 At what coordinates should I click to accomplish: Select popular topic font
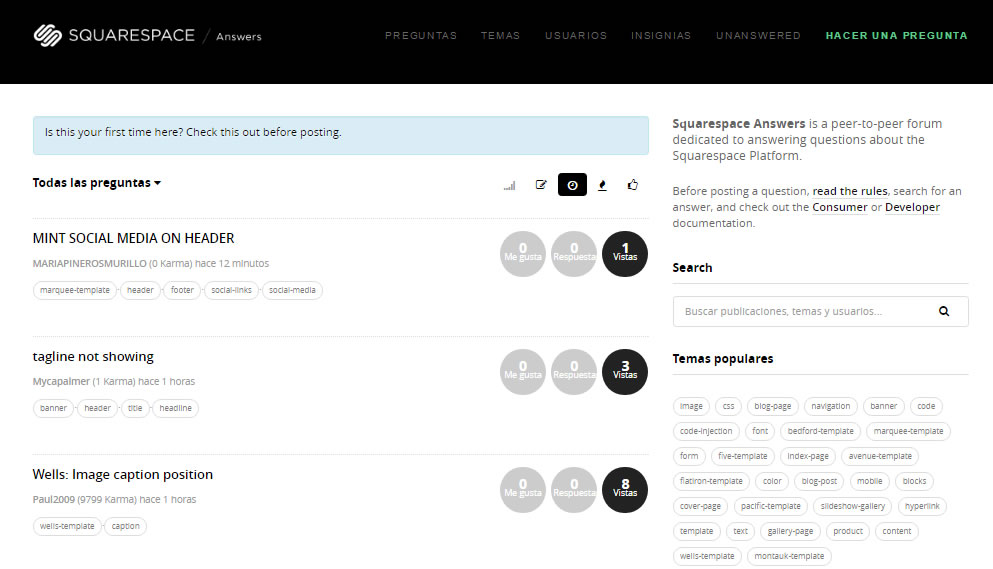point(760,431)
